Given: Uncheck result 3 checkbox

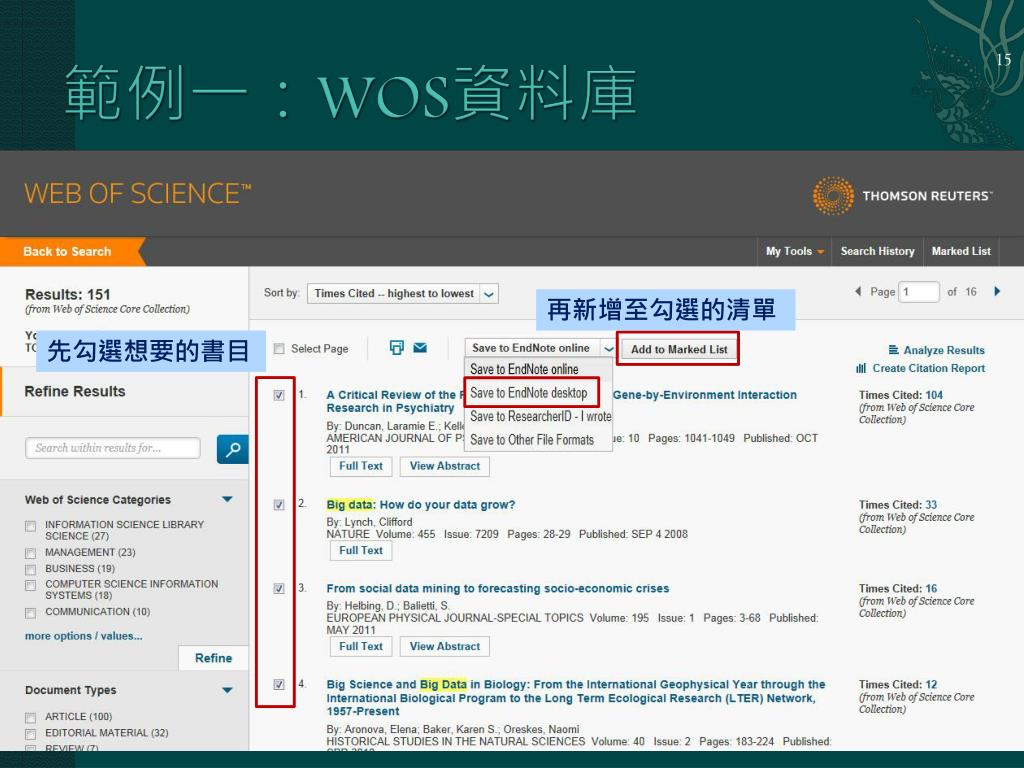Looking at the screenshot, I should 279,588.
